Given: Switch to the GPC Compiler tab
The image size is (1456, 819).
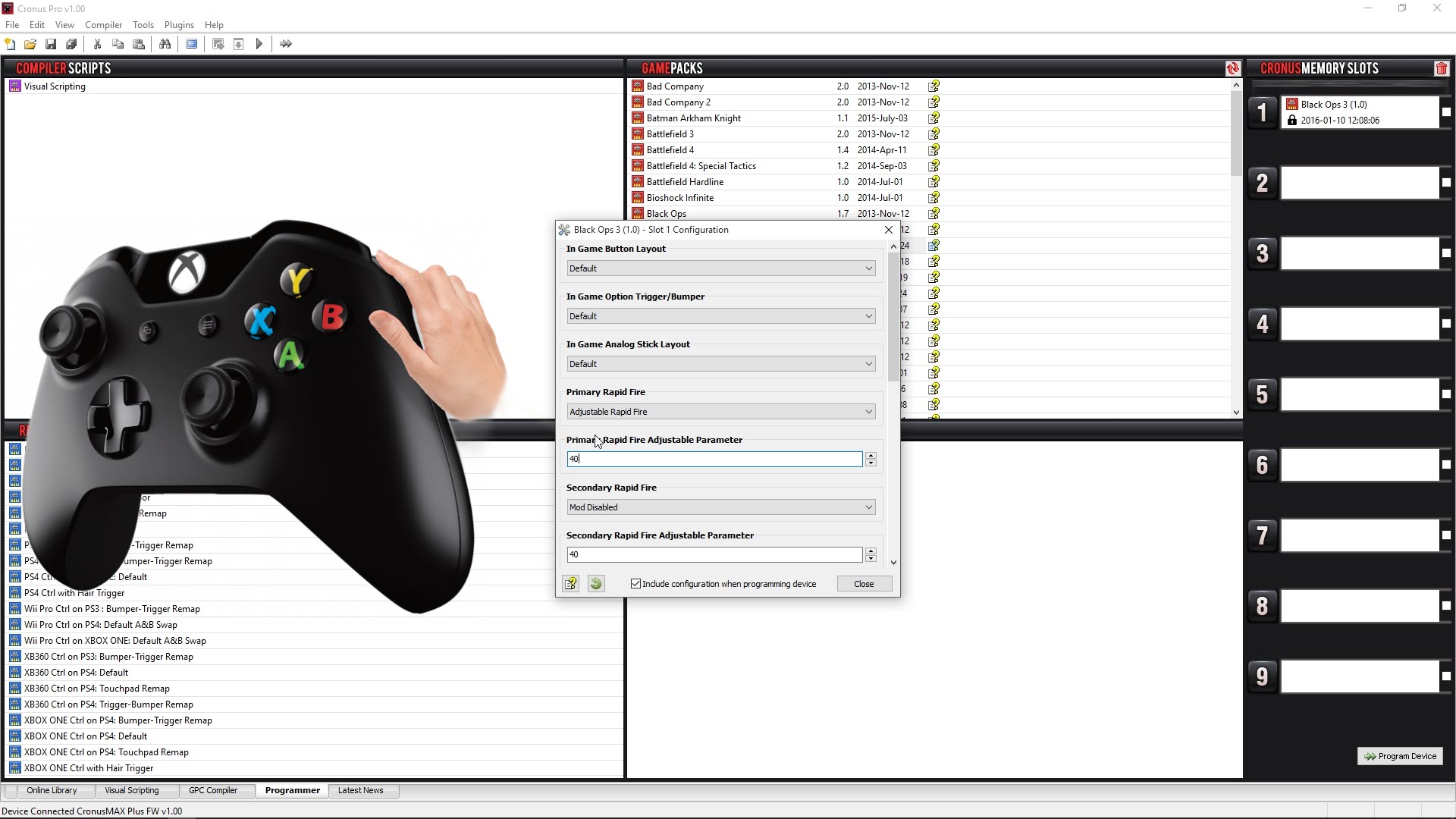Looking at the screenshot, I should tap(213, 790).
